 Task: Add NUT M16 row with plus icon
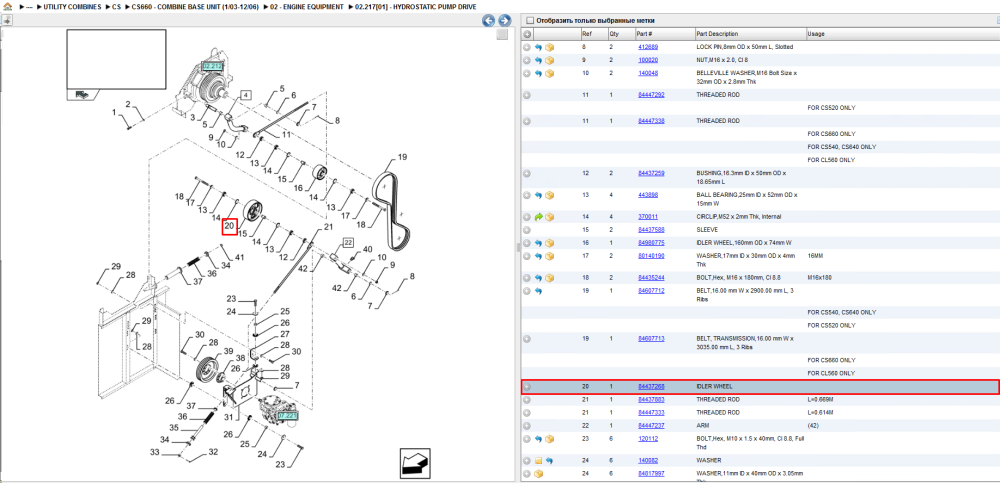click(x=527, y=60)
